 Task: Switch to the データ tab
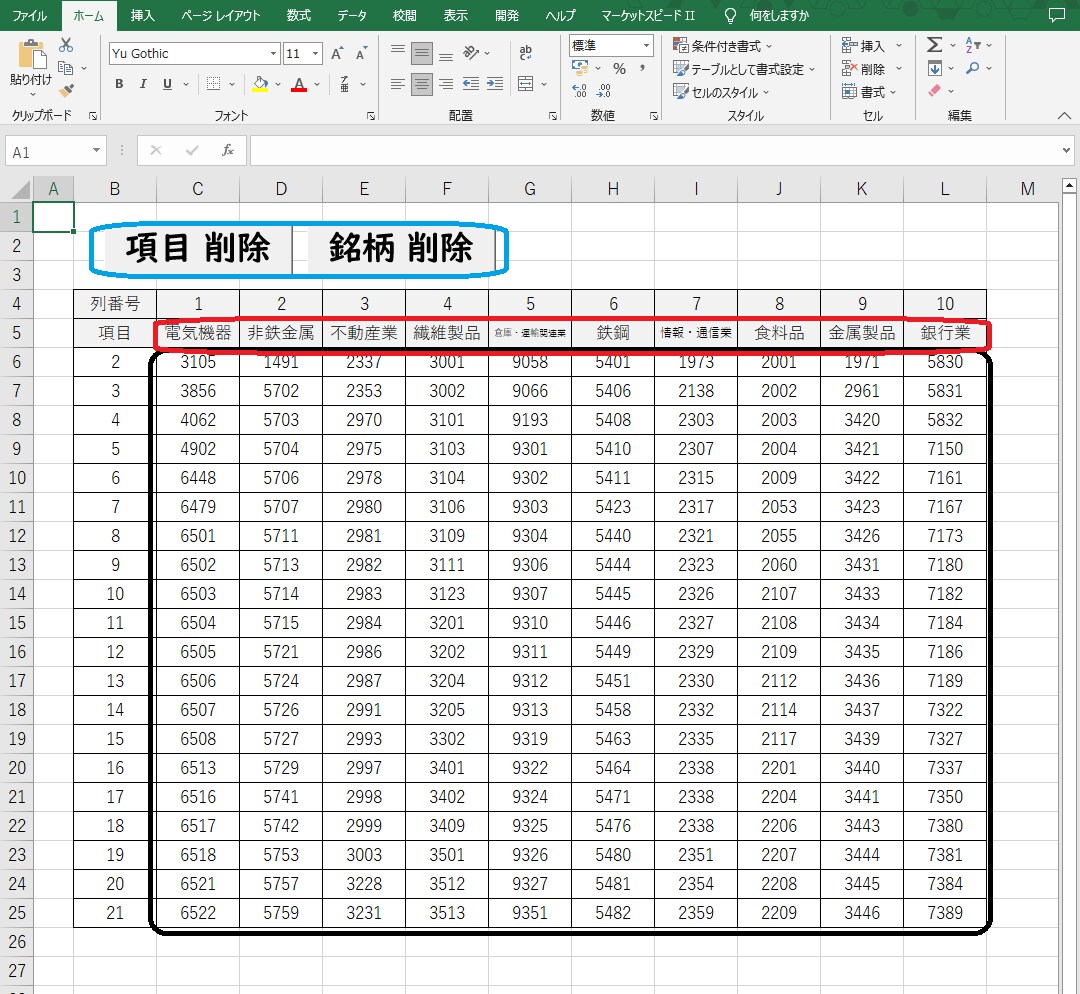click(x=352, y=15)
